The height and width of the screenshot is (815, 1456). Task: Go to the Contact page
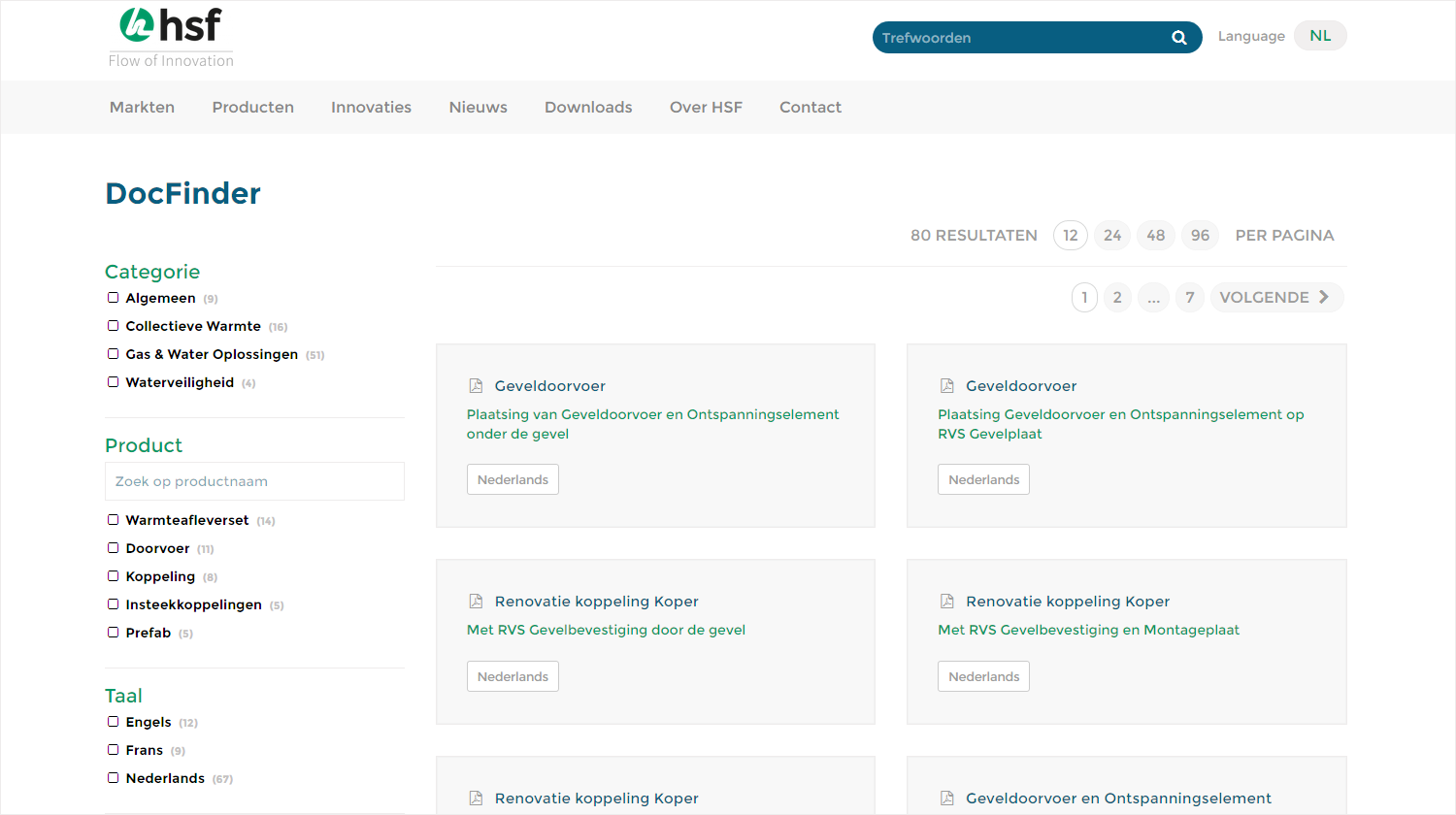click(810, 108)
